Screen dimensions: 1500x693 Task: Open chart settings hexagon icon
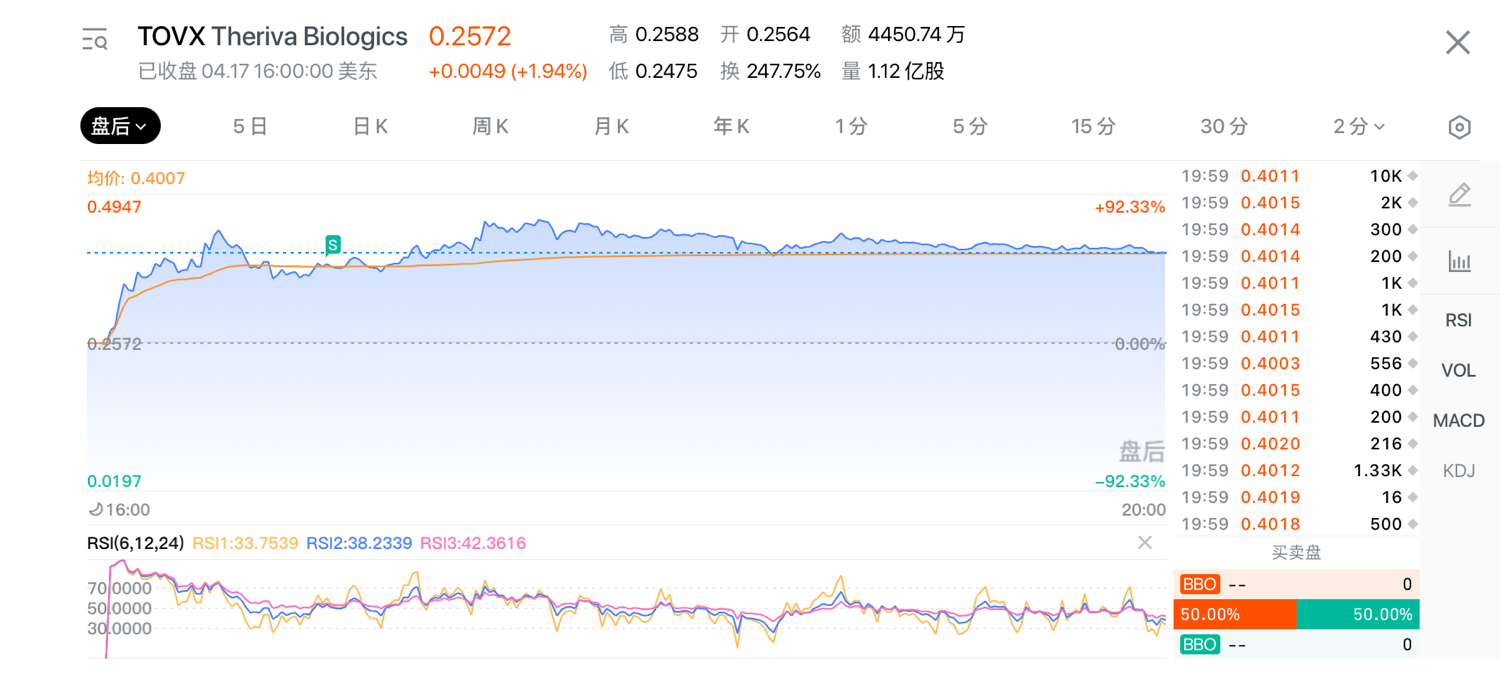point(1459,127)
